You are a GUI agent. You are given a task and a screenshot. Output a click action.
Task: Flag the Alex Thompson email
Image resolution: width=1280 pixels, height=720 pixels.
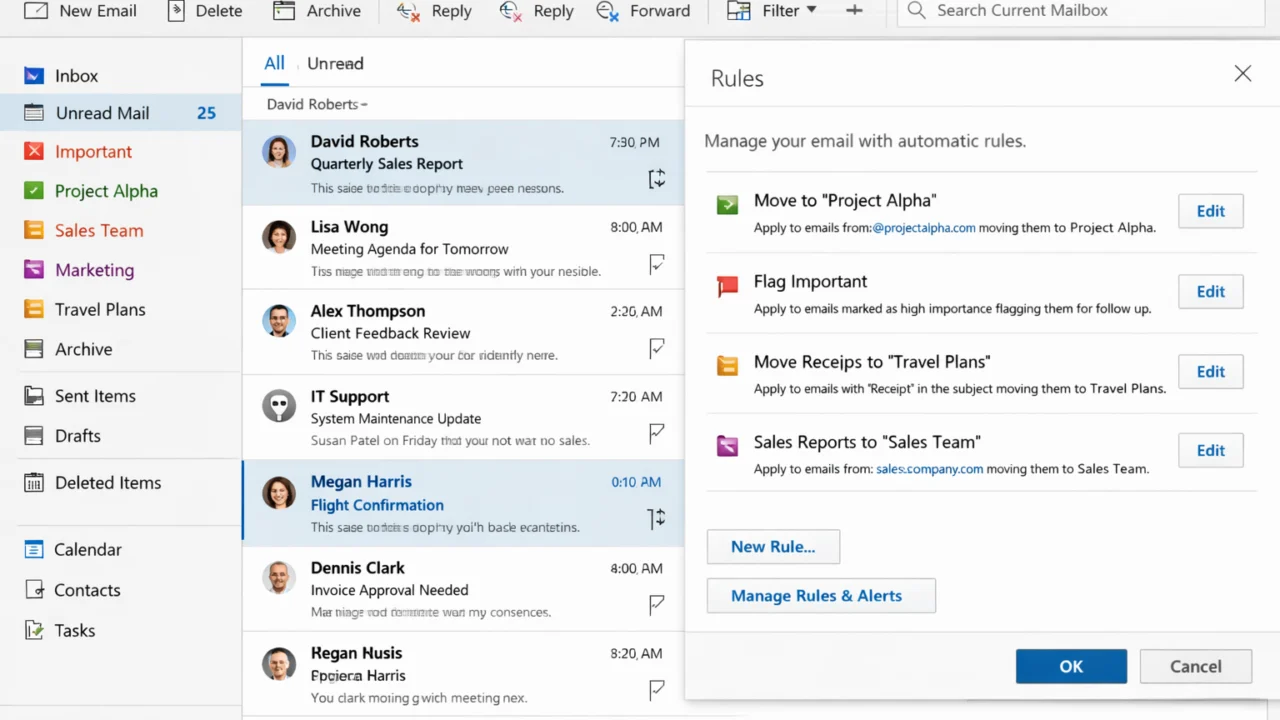pyautogui.click(x=657, y=347)
